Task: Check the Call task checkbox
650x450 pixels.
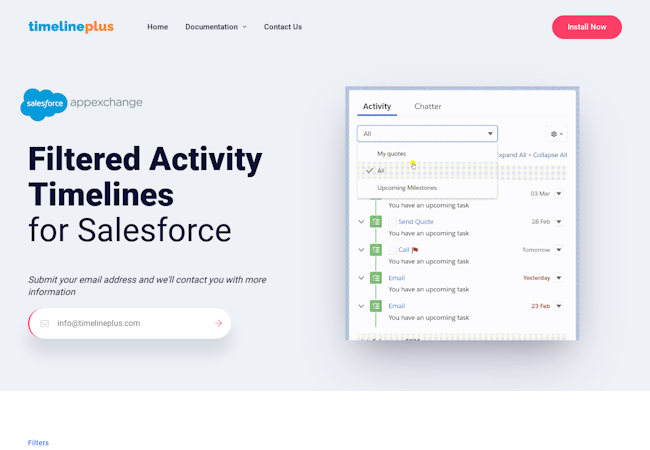Action: pos(393,250)
